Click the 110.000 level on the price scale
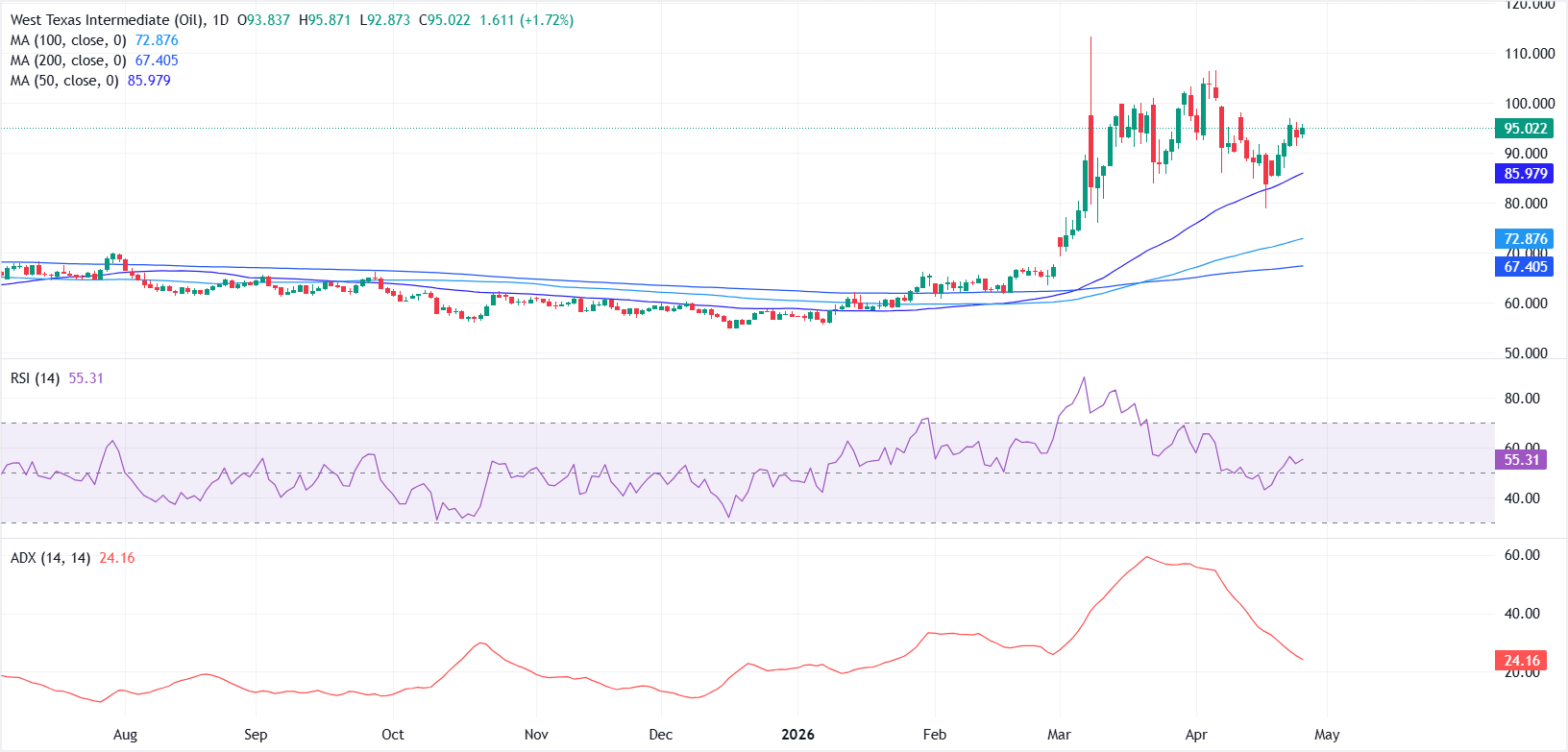The width and height of the screenshot is (1568, 752). (x=1530, y=54)
